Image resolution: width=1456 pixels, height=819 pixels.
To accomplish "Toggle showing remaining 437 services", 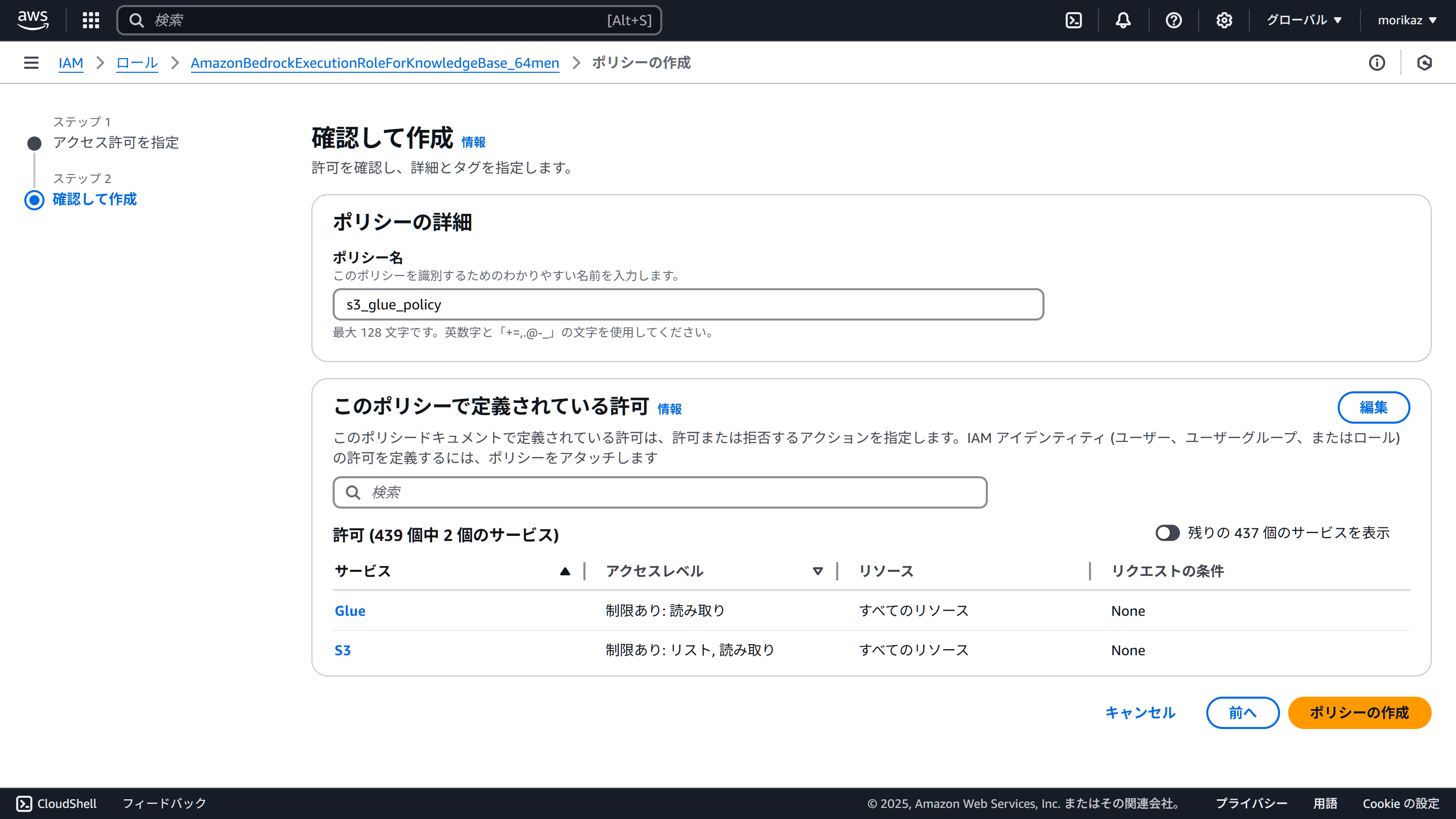I will click(x=1167, y=533).
